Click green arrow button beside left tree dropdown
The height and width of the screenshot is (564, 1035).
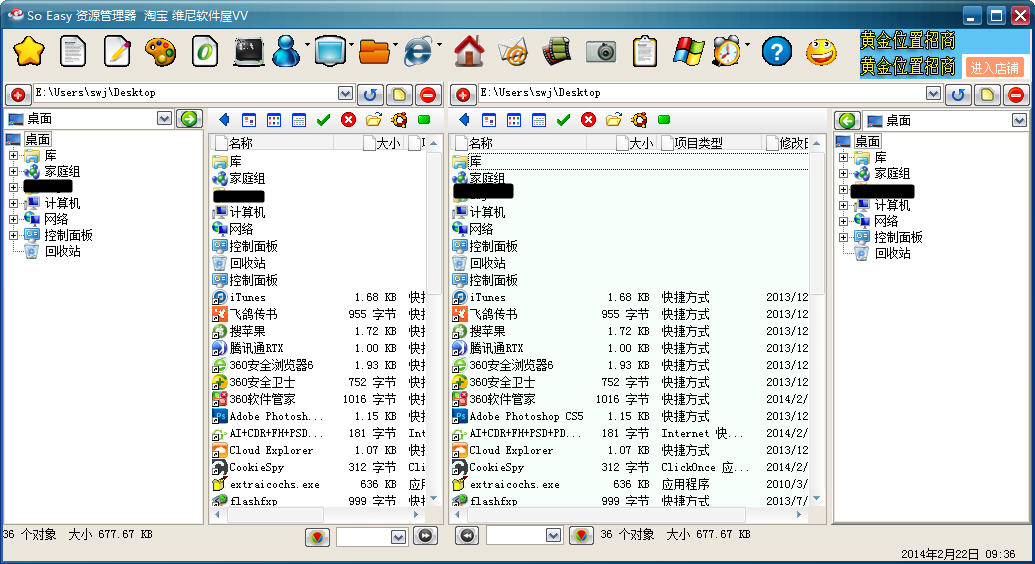pos(189,119)
